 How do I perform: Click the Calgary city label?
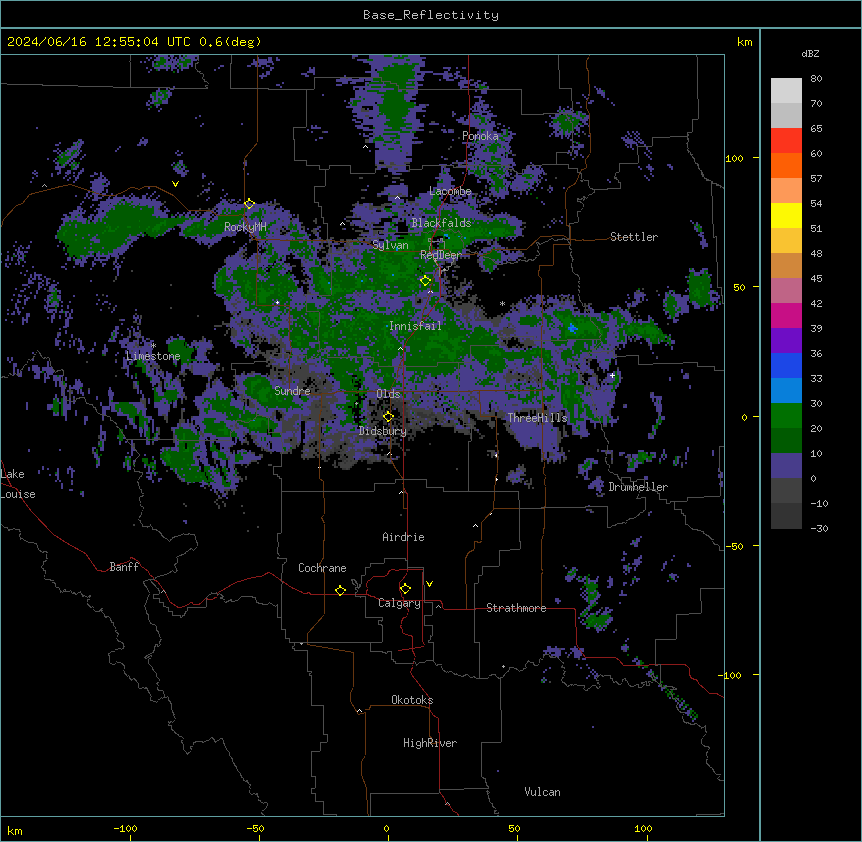click(x=399, y=603)
